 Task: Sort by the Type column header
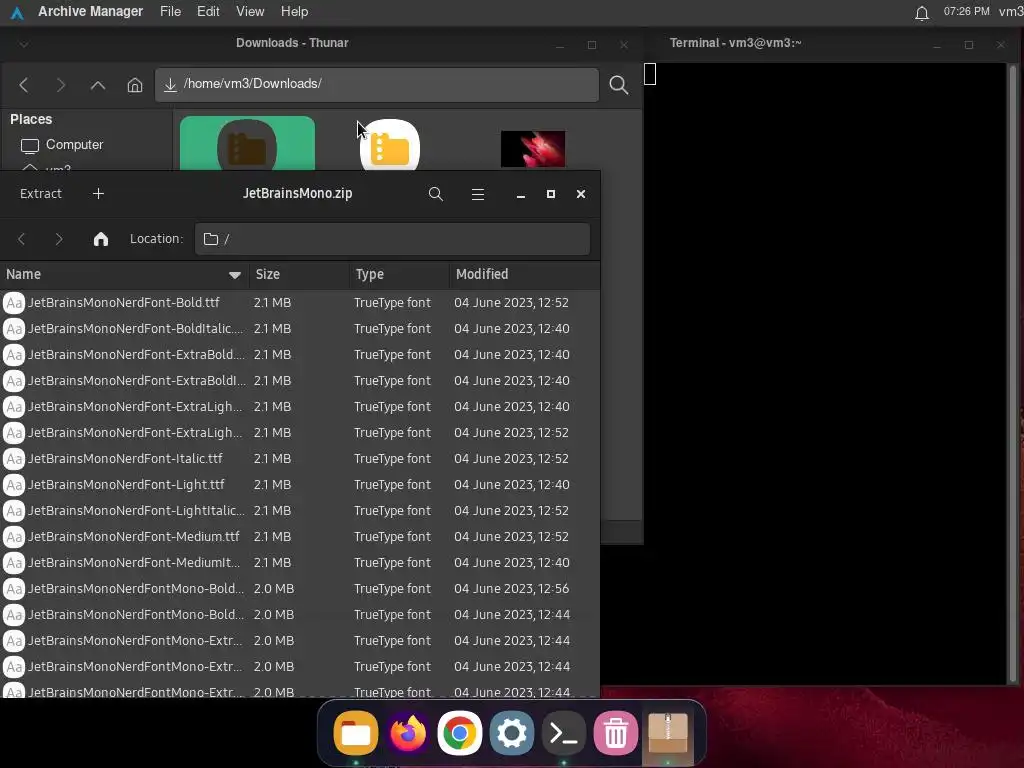pos(399,274)
